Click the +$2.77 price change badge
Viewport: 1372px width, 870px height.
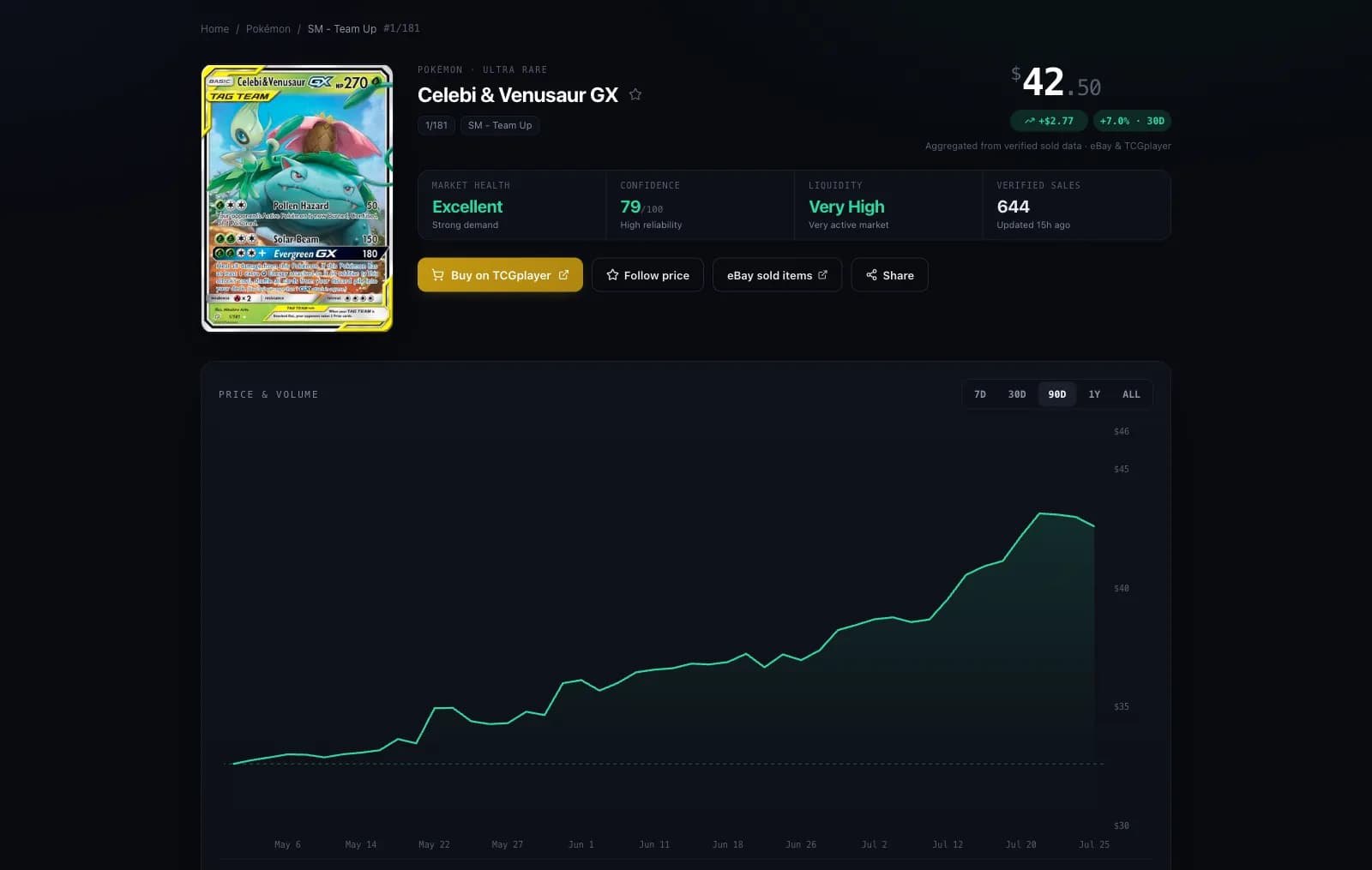[x=1049, y=121]
